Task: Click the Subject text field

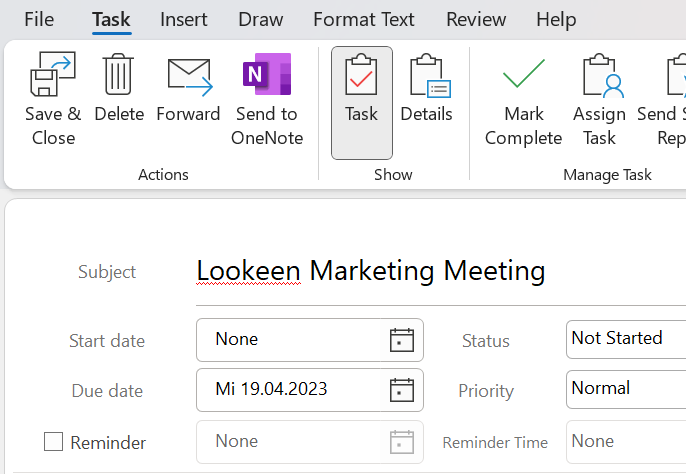Action: (430, 271)
